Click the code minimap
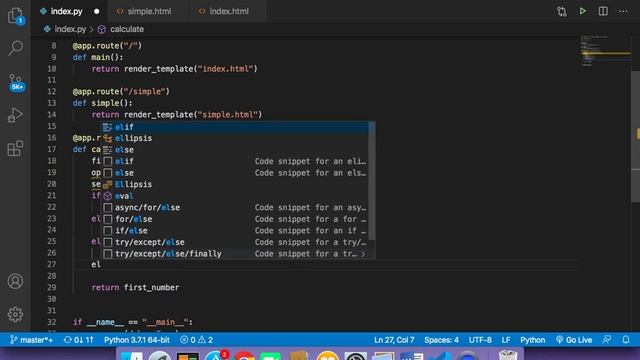640x360 pixels. coord(605,51)
